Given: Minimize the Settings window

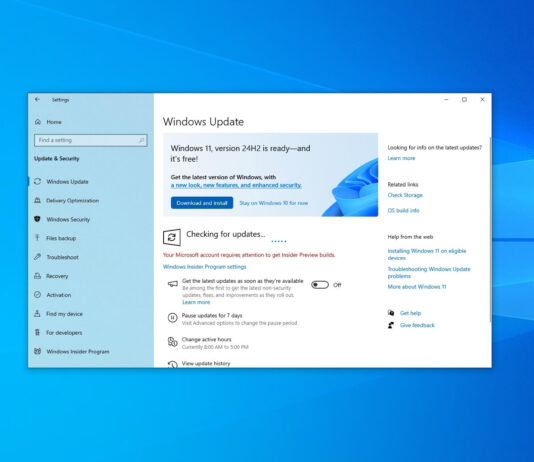Looking at the screenshot, I should (x=446, y=99).
